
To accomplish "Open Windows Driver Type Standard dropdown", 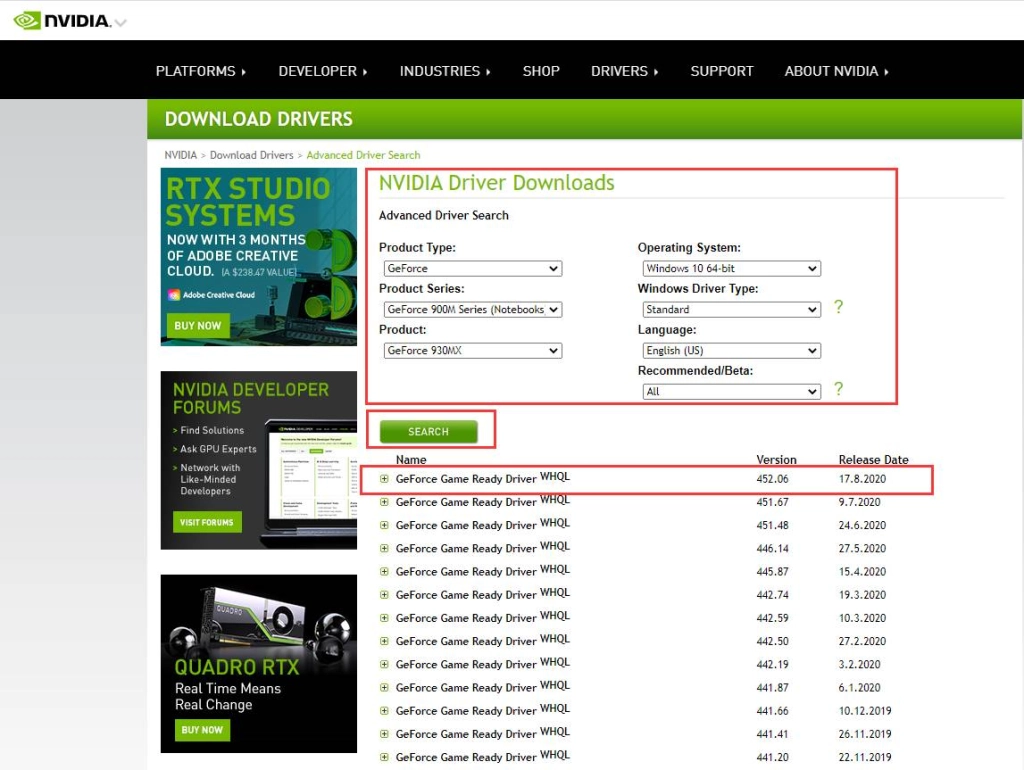I will click(x=731, y=310).
